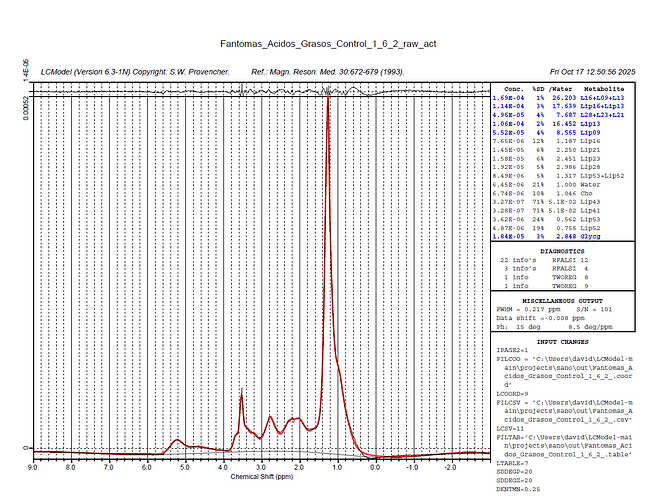
Task: Click the LCModel version copyright text
Action: click(136, 72)
